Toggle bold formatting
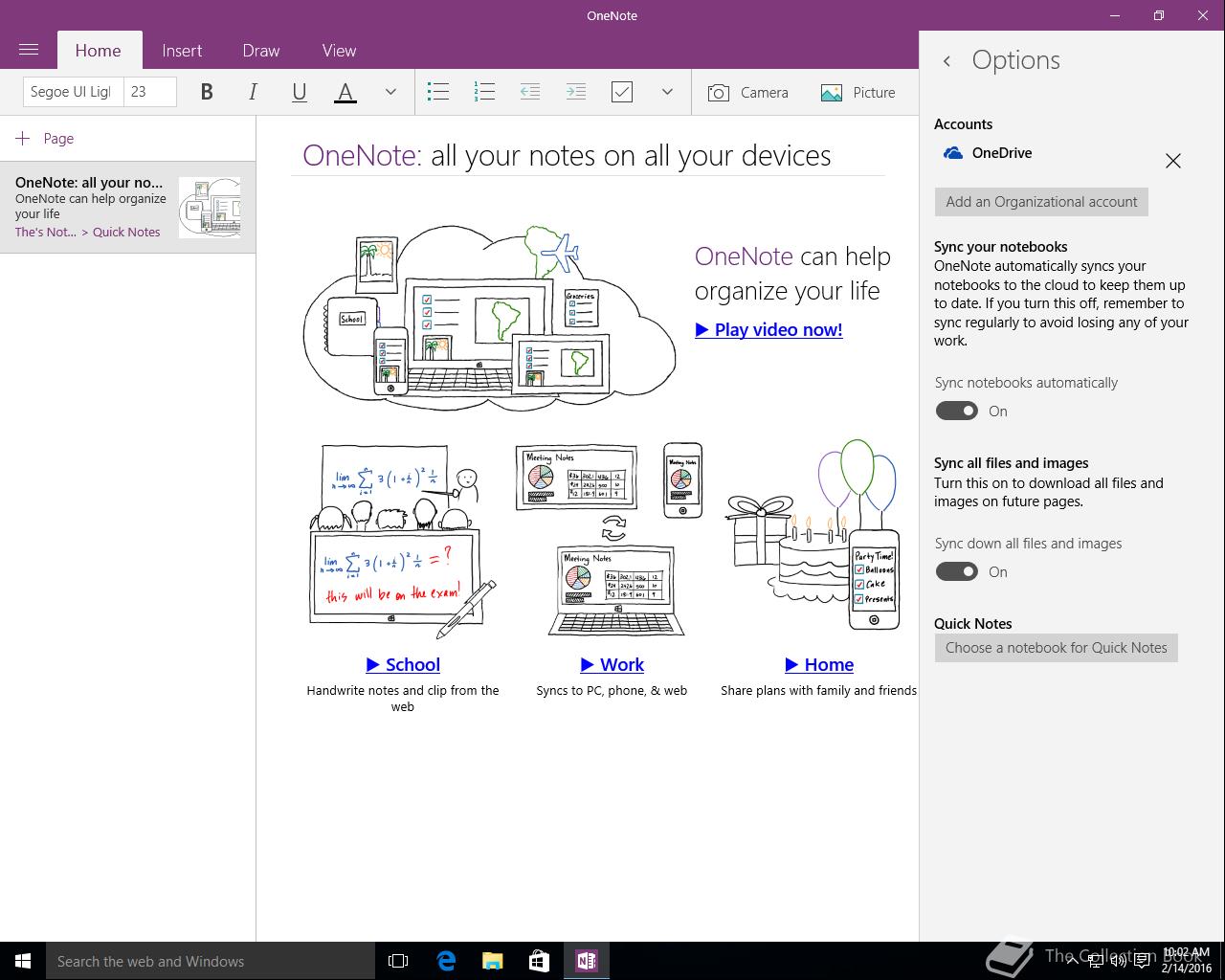The width and height of the screenshot is (1225, 980). click(x=207, y=92)
